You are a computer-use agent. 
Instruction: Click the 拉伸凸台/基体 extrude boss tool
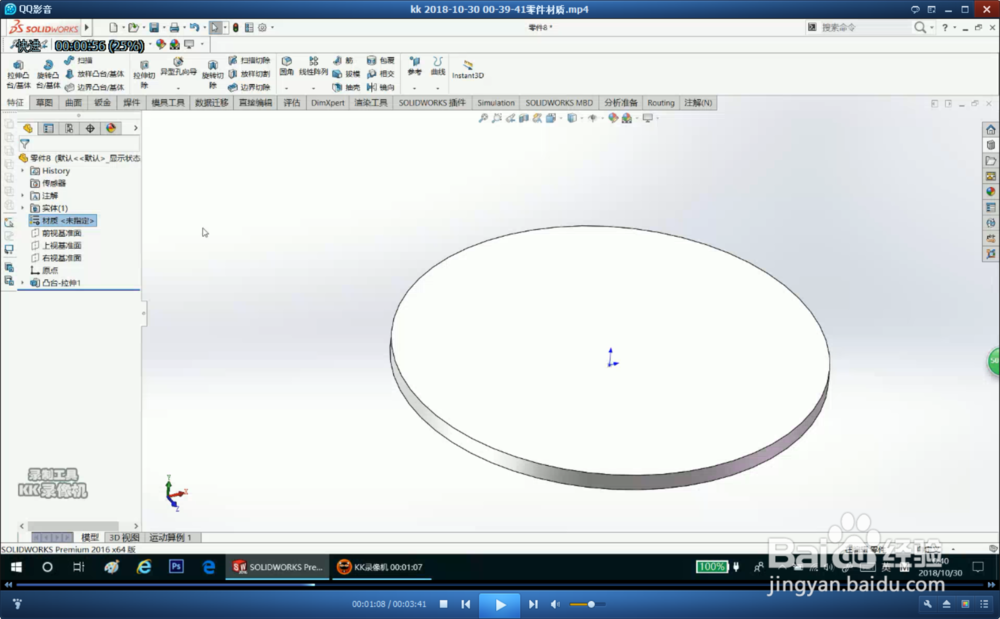coord(18,75)
